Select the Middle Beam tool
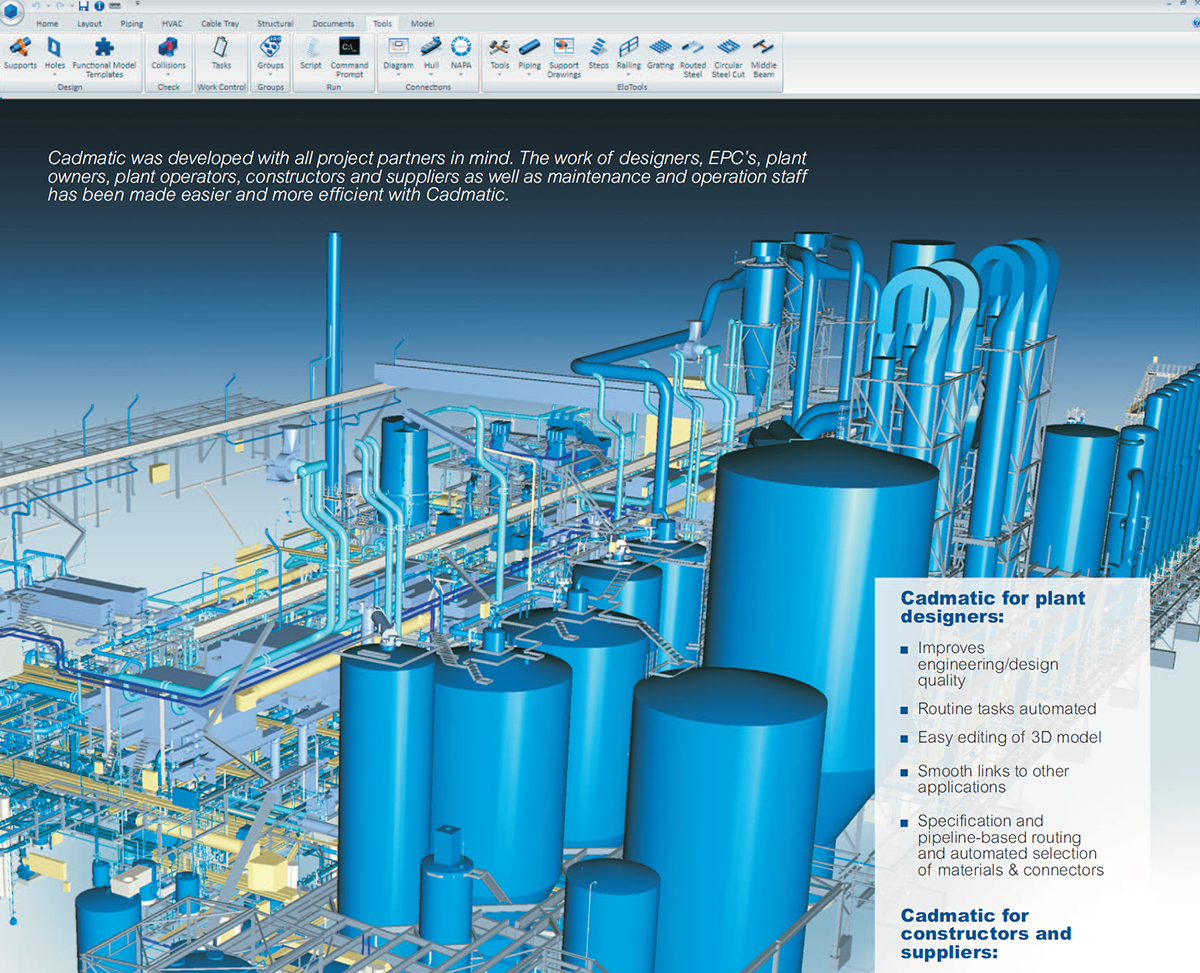This screenshot has height=973, width=1200. [x=763, y=56]
